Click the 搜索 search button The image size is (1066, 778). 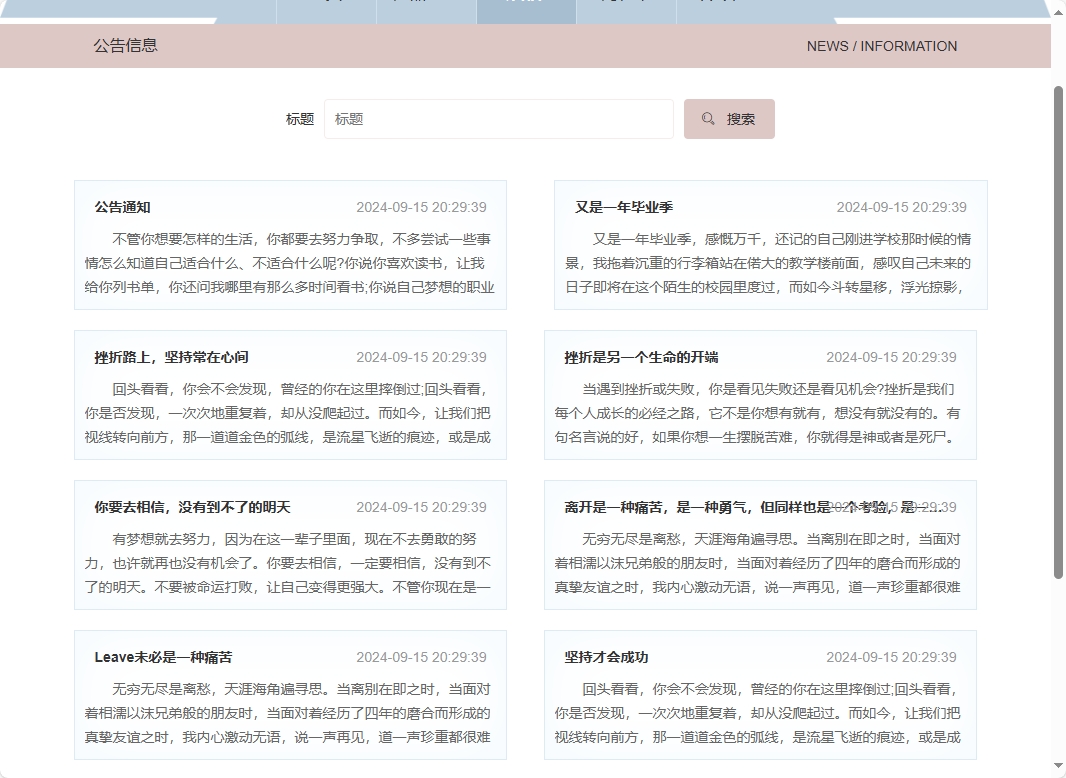729,118
